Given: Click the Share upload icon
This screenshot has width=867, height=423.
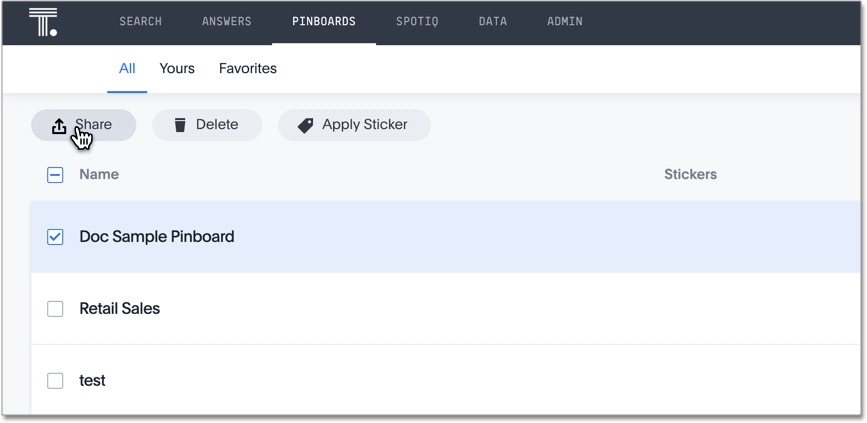Looking at the screenshot, I should click(59, 125).
